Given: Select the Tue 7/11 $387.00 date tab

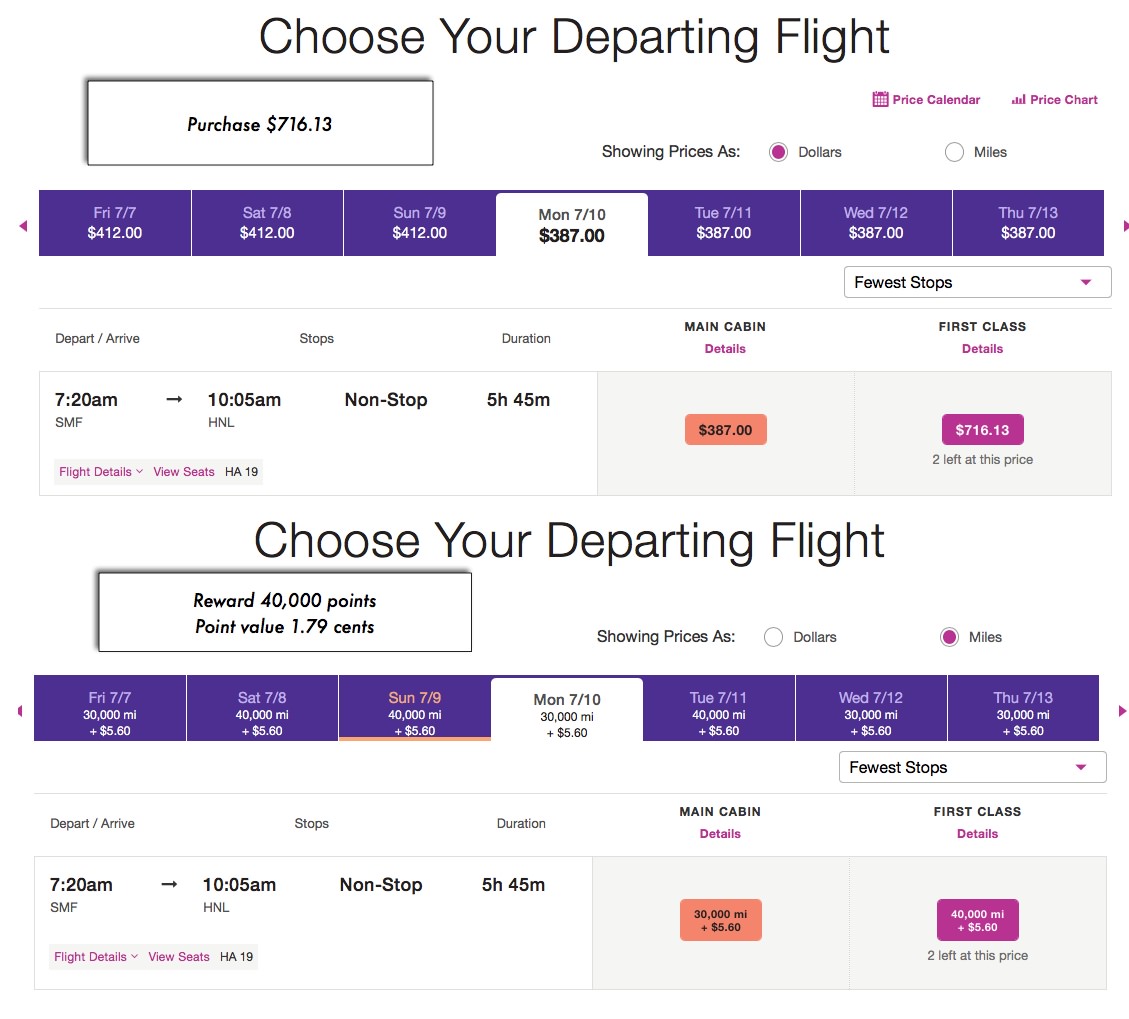Looking at the screenshot, I should pos(724,223).
